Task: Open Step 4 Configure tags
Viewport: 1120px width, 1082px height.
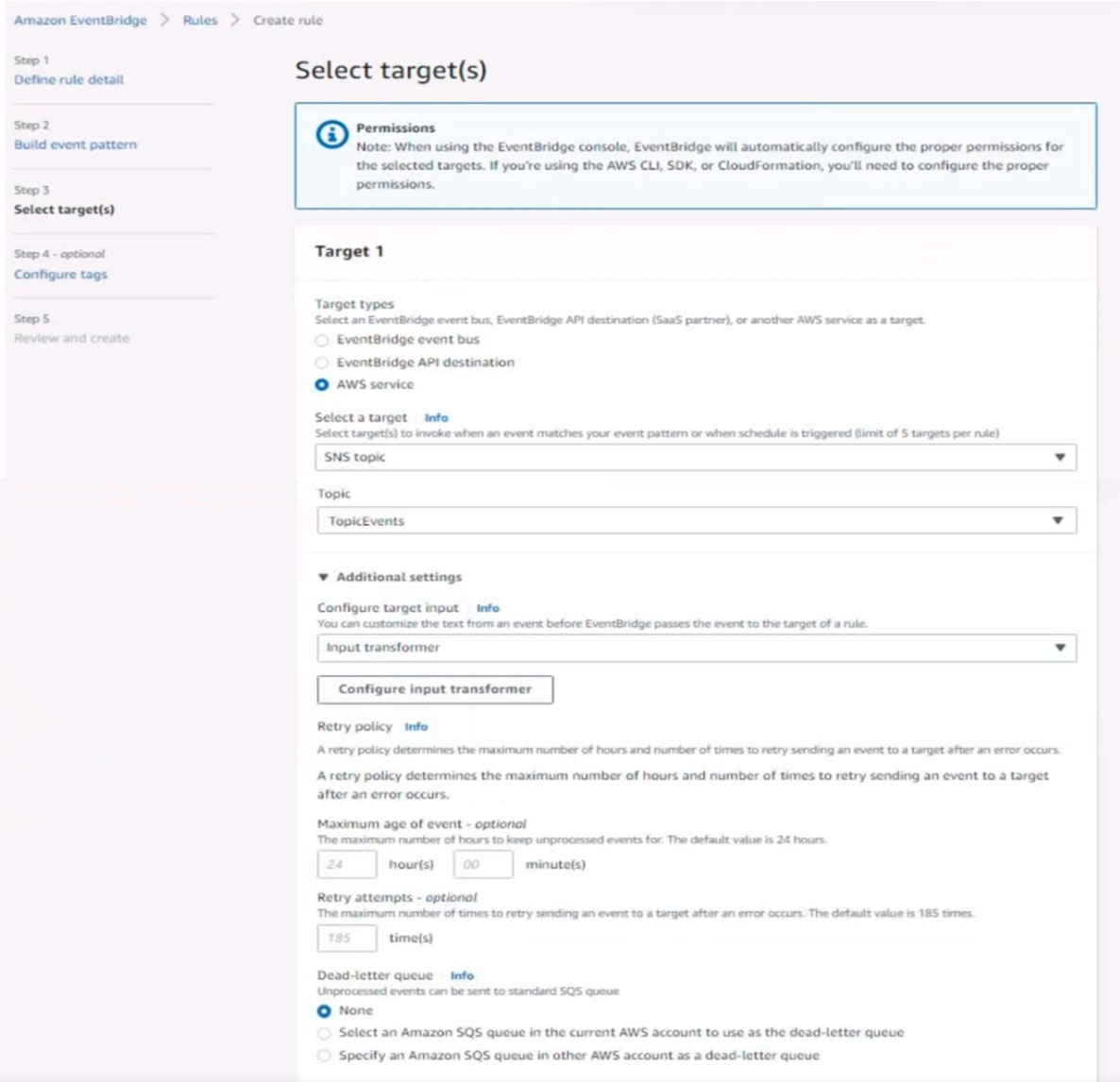Action: pyautogui.click(x=60, y=274)
